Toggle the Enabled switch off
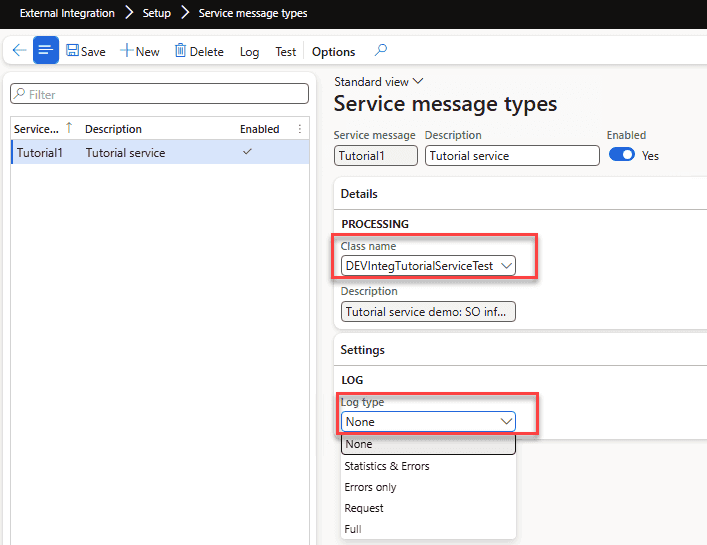The width and height of the screenshot is (707, 545). click(x=621, y=155)
